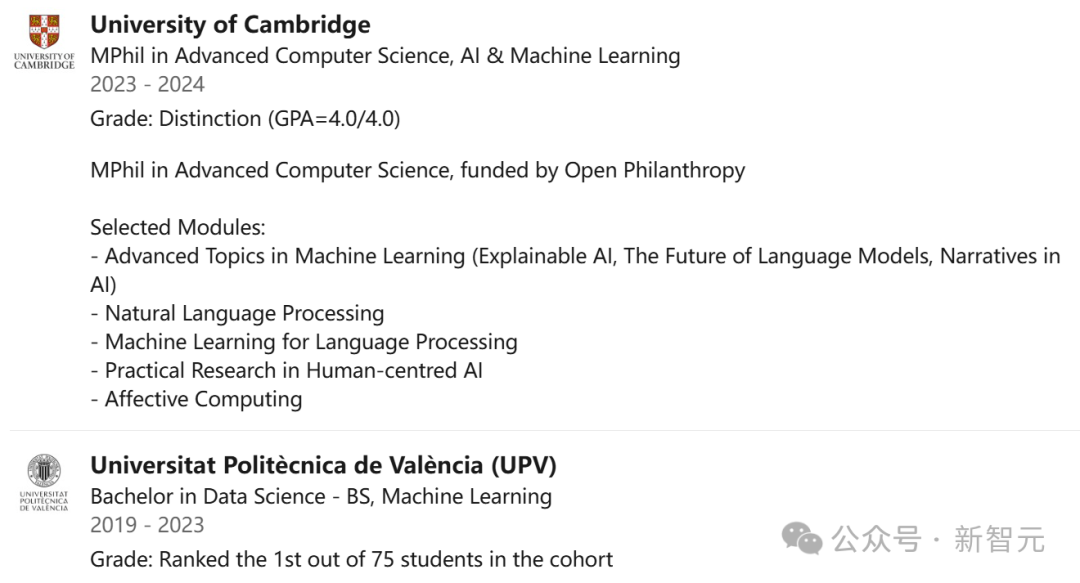Click the Selected Modules label
This screenshot has width=1080, height=583.
click(177, 227)
